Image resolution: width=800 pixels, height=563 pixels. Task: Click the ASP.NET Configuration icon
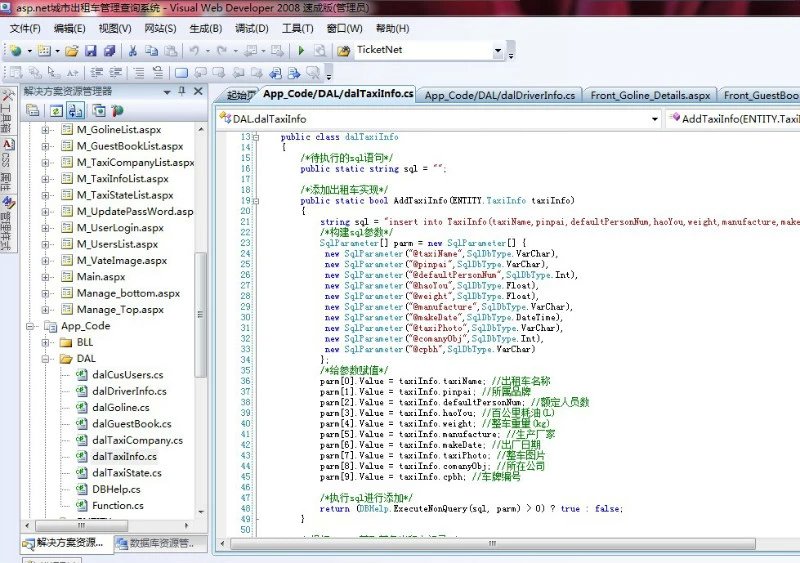(x=117, y=110)
